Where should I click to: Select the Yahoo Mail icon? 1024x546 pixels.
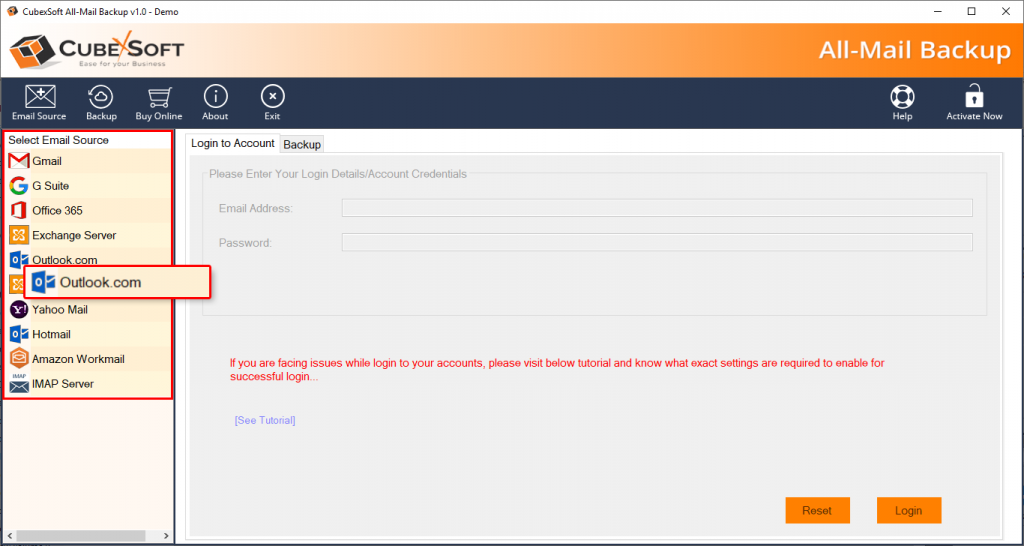20,310
